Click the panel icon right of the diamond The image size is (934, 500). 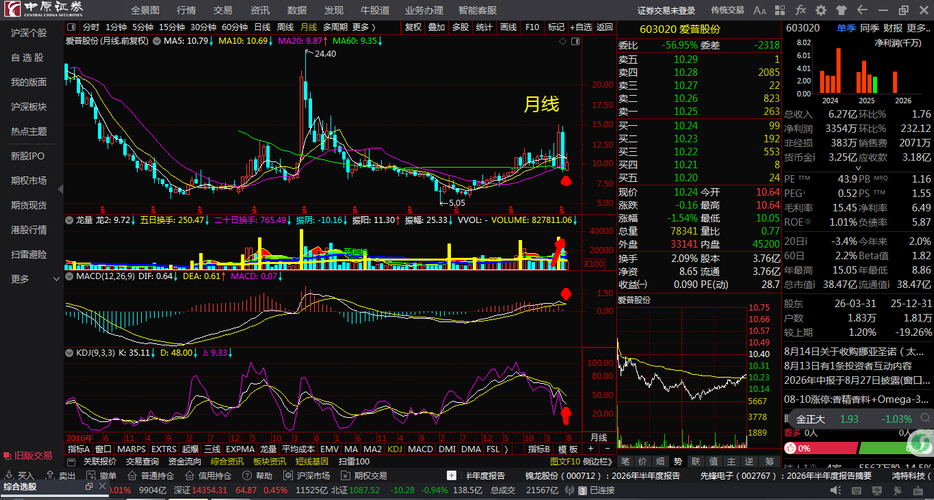574,41
